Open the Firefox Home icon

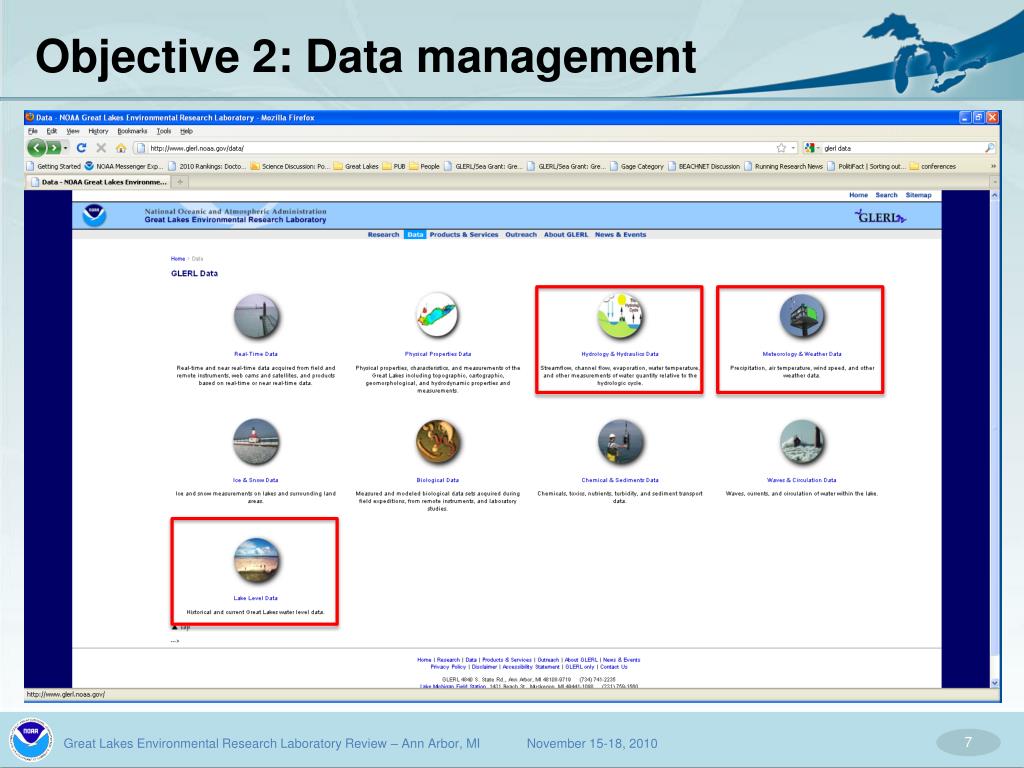[x=121, y=148]
